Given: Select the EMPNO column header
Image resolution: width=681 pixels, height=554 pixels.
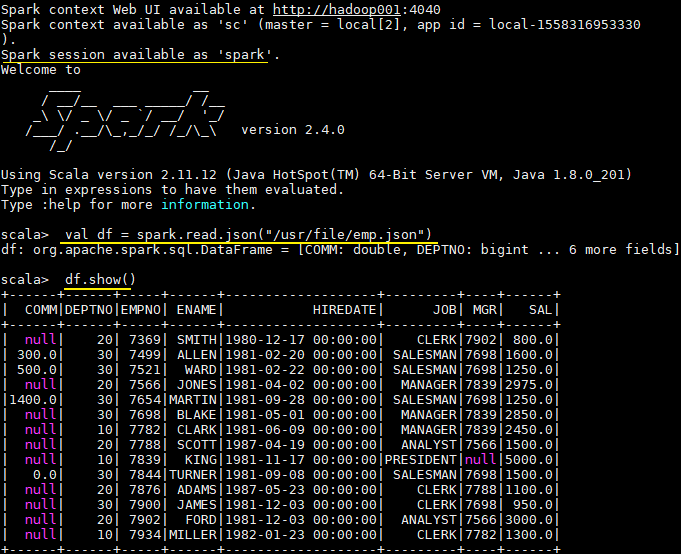Looking at the screenshot, I should (x=142, y=310).
